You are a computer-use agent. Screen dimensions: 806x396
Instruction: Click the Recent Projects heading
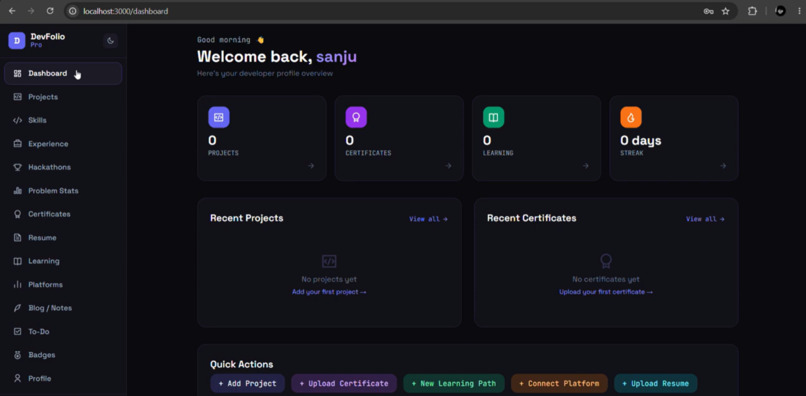tap(247, 218)
